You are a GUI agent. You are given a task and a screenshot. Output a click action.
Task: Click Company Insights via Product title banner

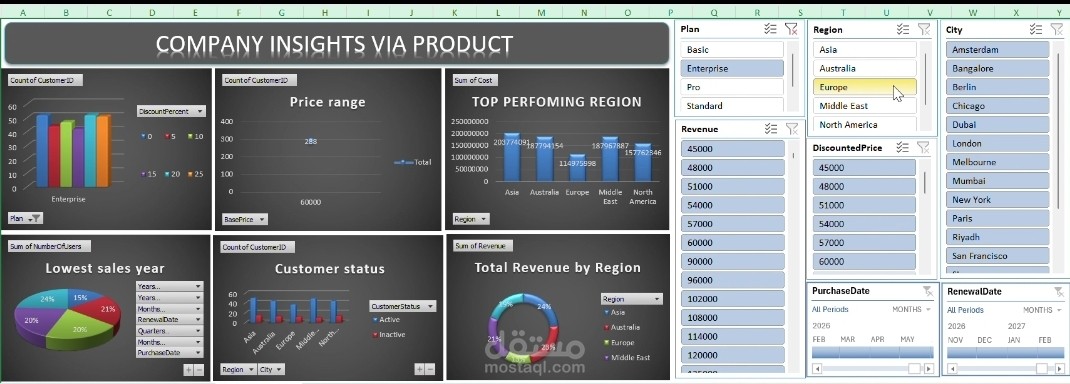coord(336,44)
